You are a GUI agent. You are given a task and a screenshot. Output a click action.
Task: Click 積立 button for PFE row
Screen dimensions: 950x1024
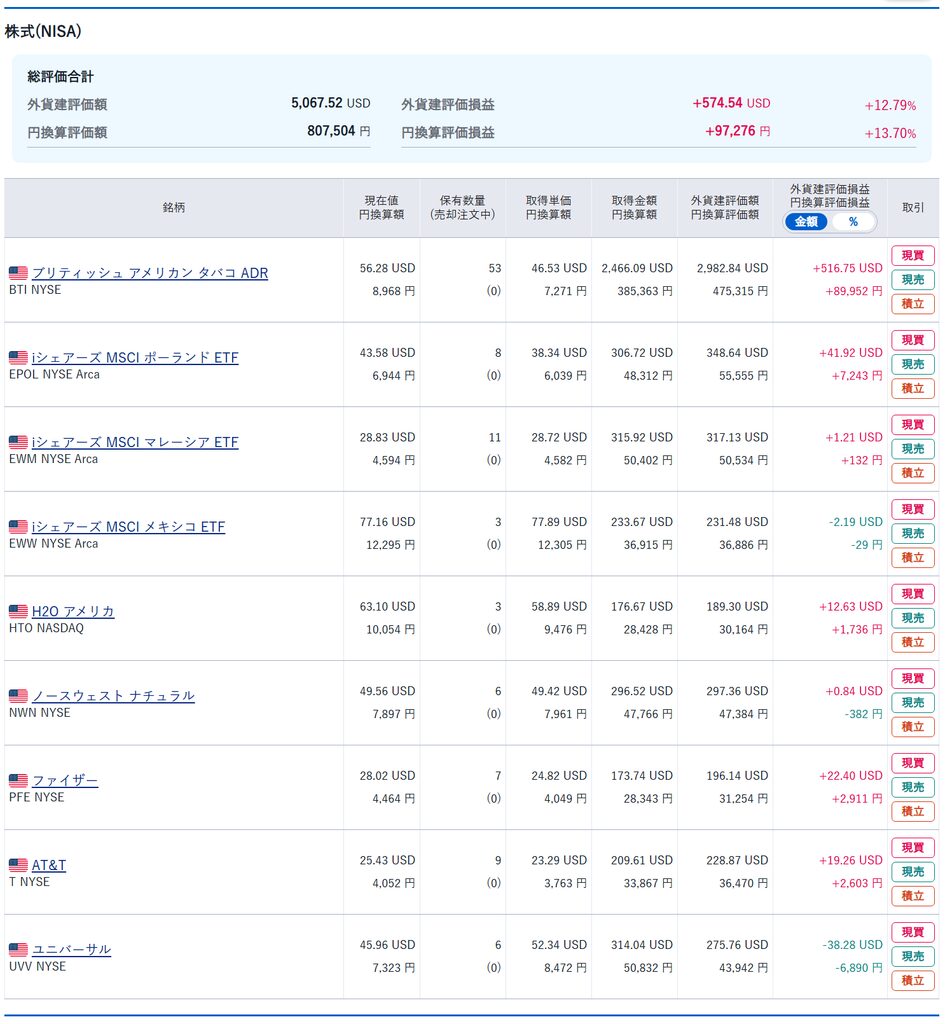(x=913, y=811)
